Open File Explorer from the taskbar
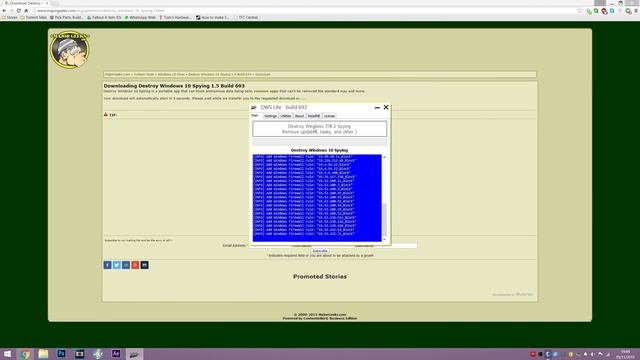640x360 pixels. pyautogui.click(x=43, y=354)
